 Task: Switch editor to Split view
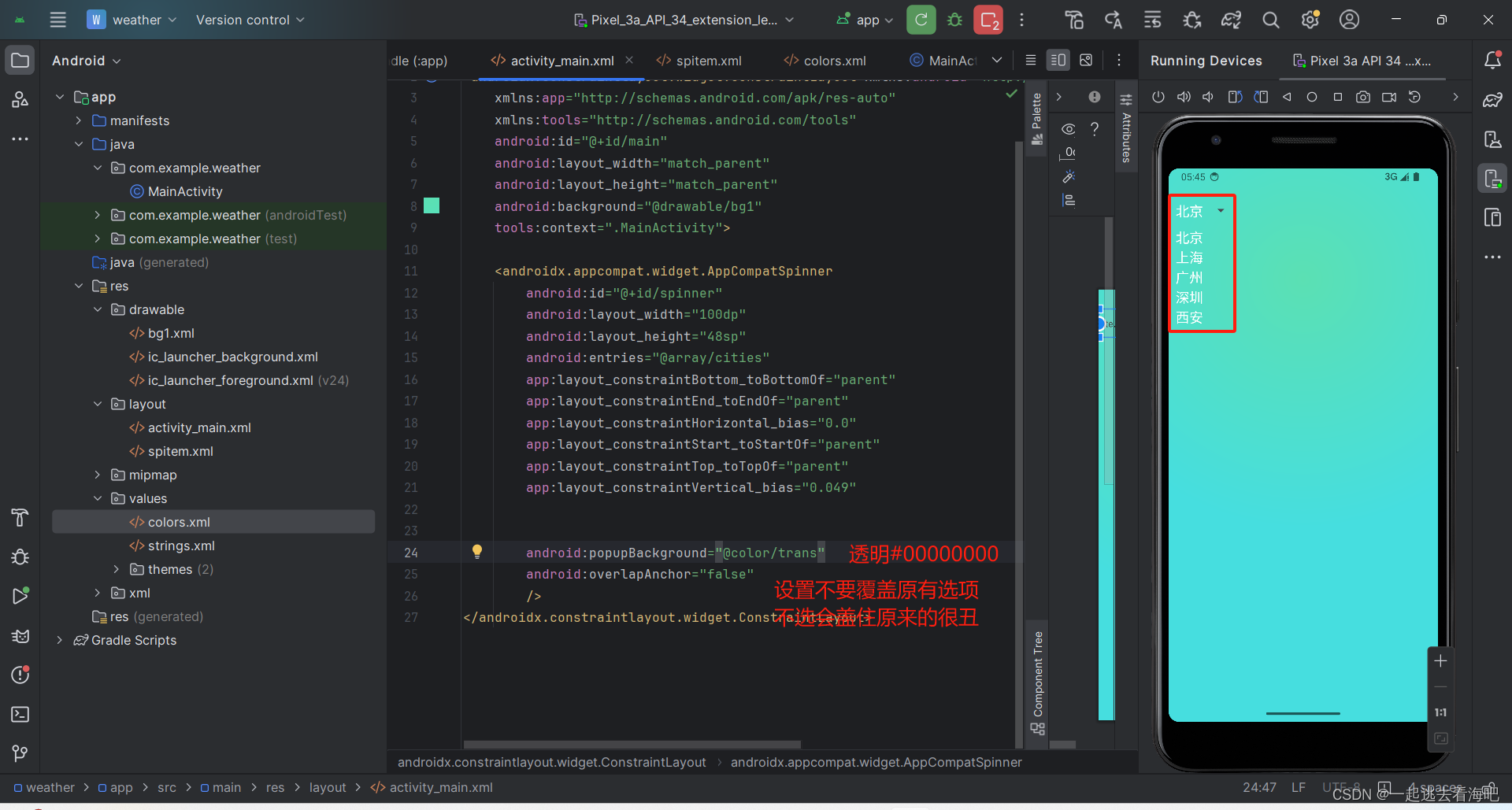pos(1058,60)
